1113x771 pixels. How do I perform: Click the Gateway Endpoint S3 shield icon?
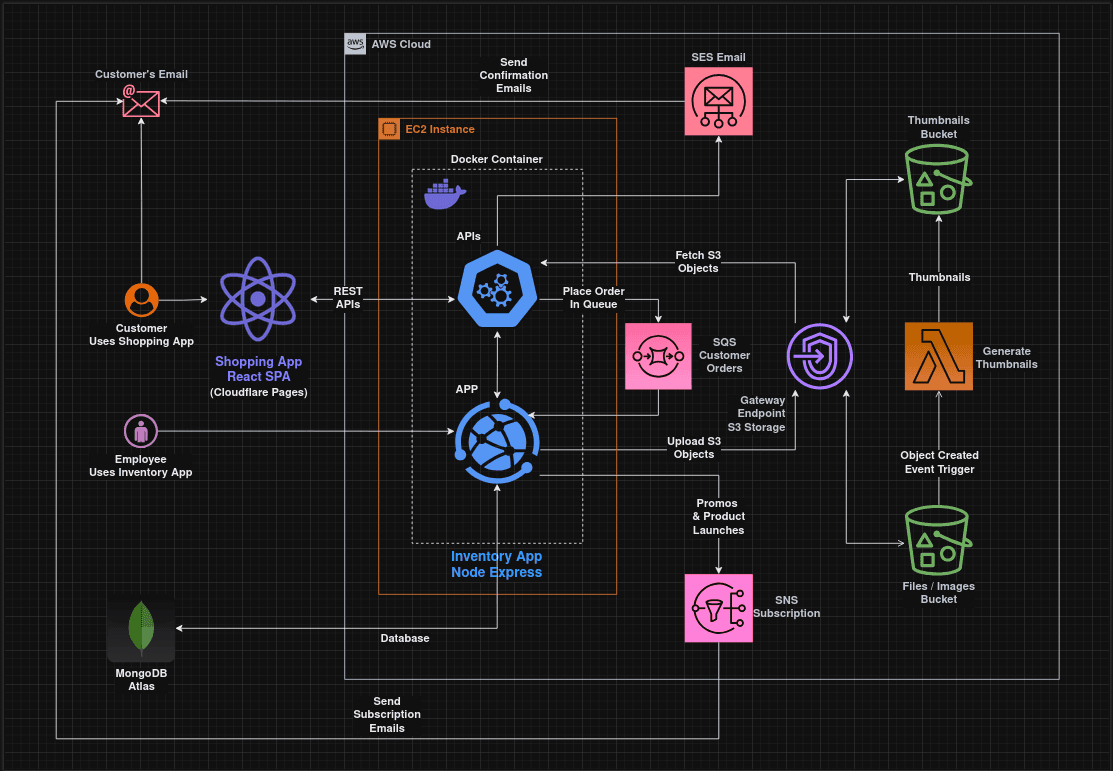click(x=820, y=356)
